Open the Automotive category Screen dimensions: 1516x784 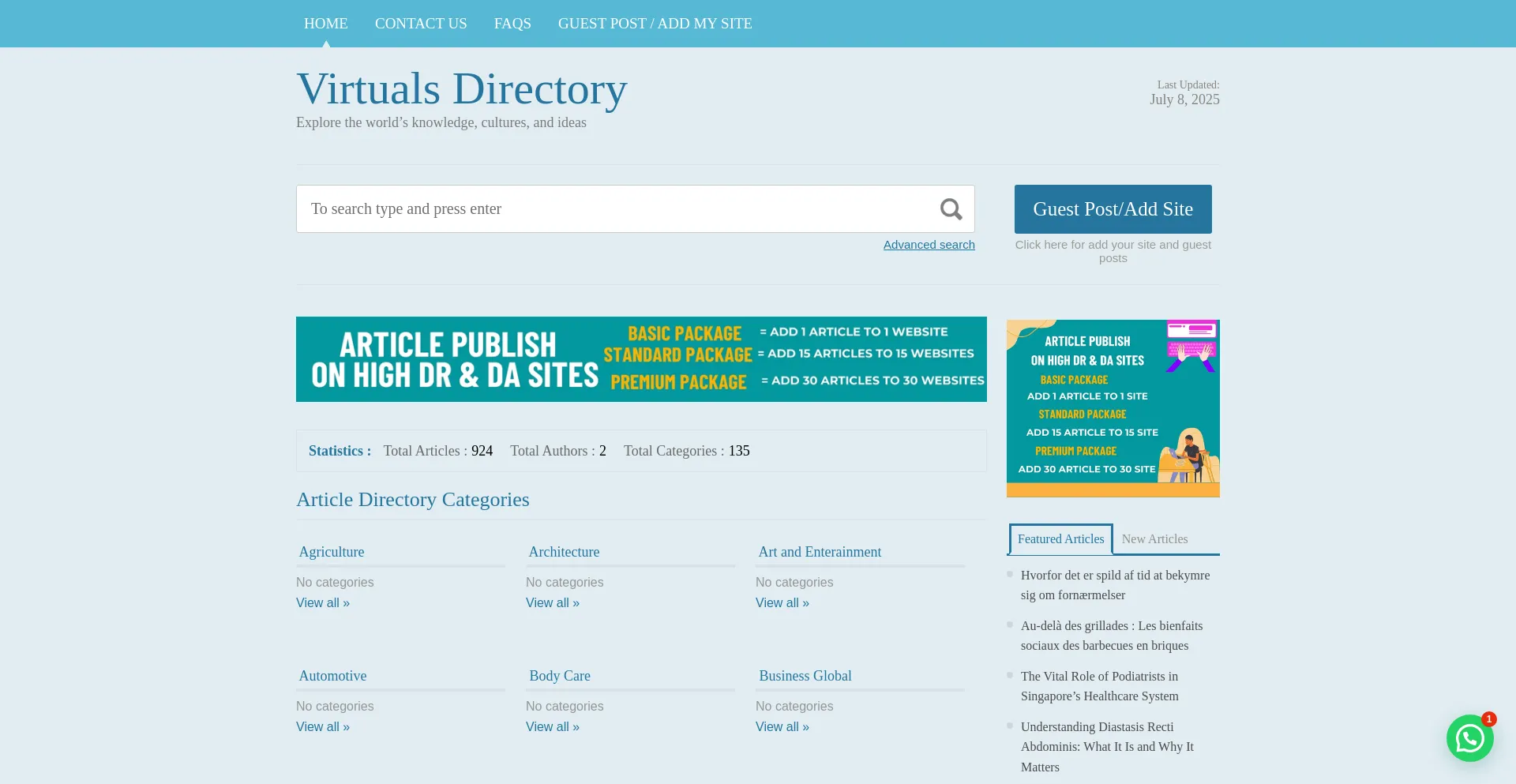332,676
